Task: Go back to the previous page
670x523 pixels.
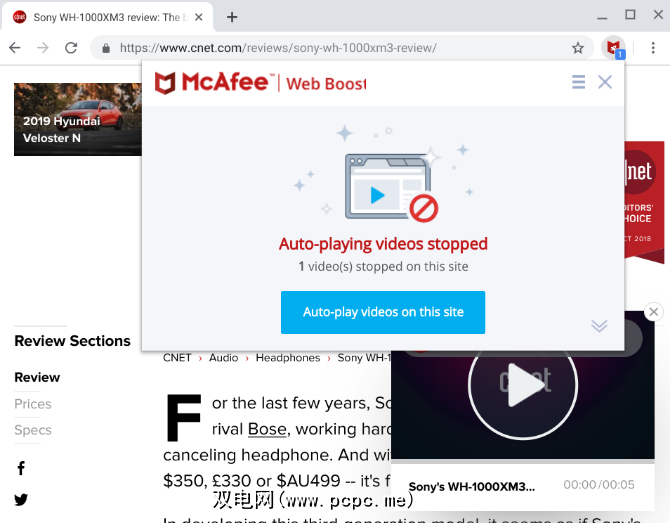Action: pos(15,47)
